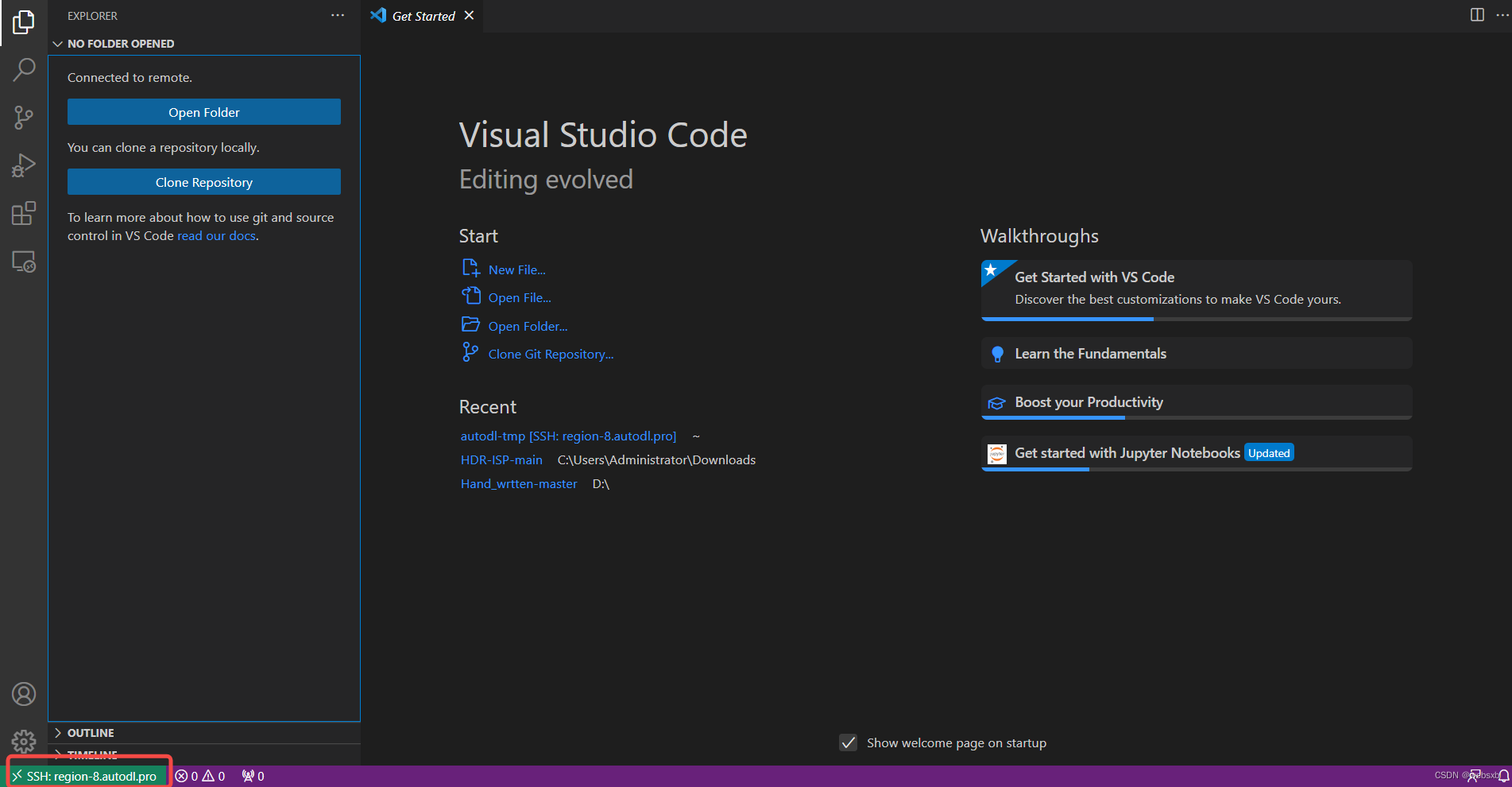This screenshot has width=1512, height=787.
Task: Click the C:\Users\Administrator\Downloads path text
Action: [656, 460]
